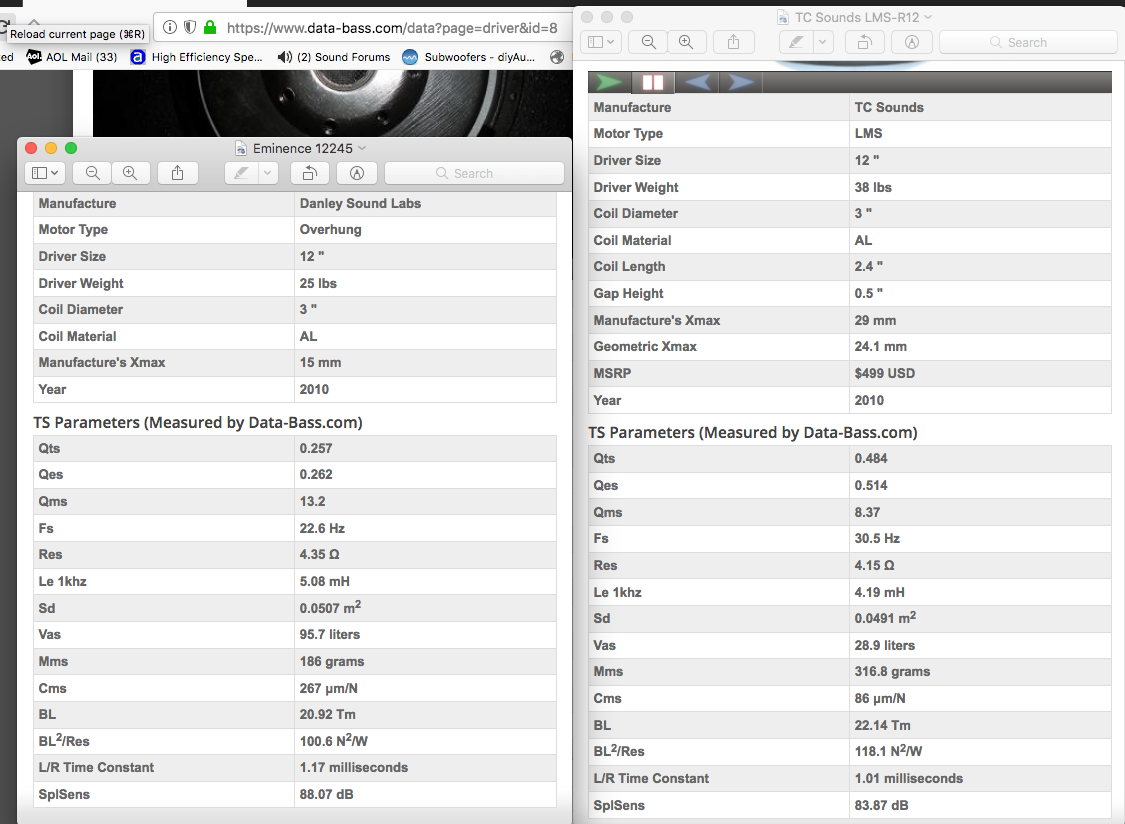The width and height of the screenshot is (1125, 824).
Task: Zoom out in Eminence 12245 window
Action: (x=93, y=173)
